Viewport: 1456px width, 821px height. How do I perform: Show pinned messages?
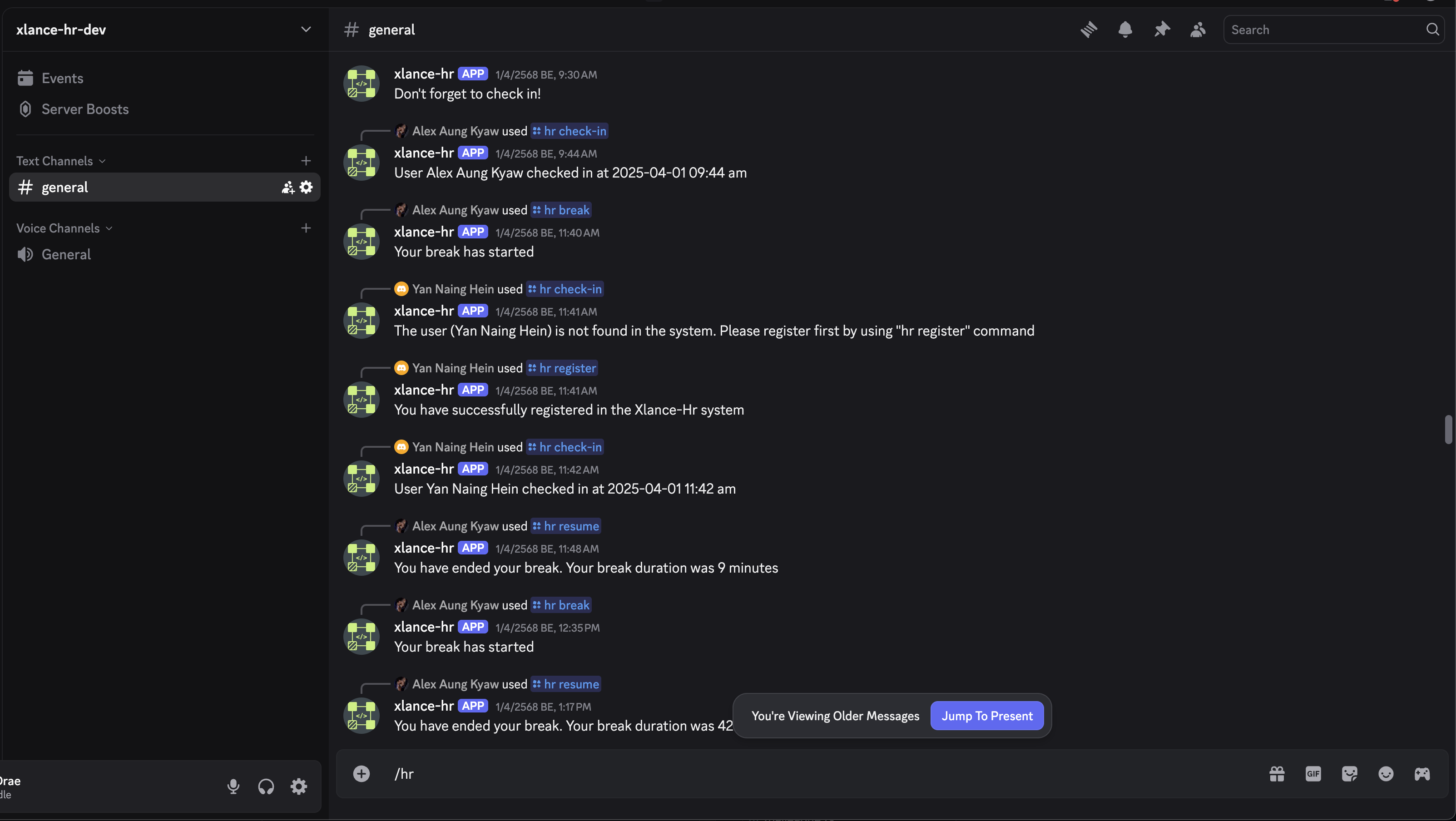click(x=1162, y=30)
